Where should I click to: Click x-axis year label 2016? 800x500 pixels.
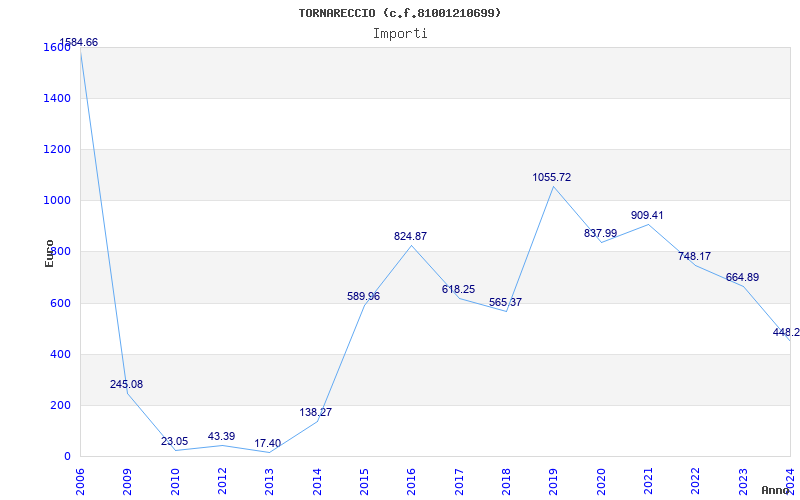[411, 482]
